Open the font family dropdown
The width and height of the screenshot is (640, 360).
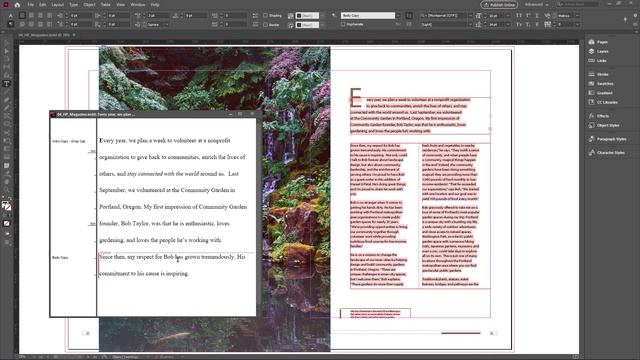(470, 16)
